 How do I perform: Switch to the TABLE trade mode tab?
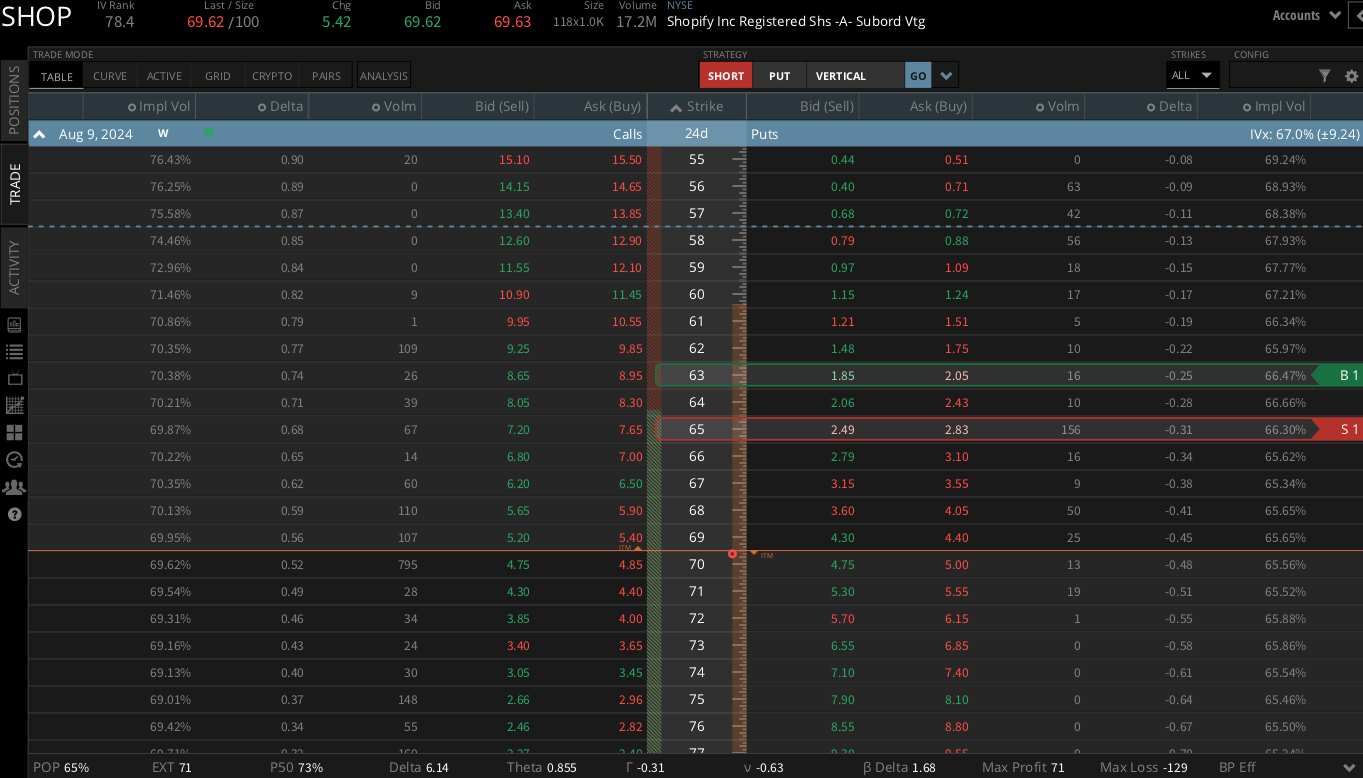click(57, 76)
